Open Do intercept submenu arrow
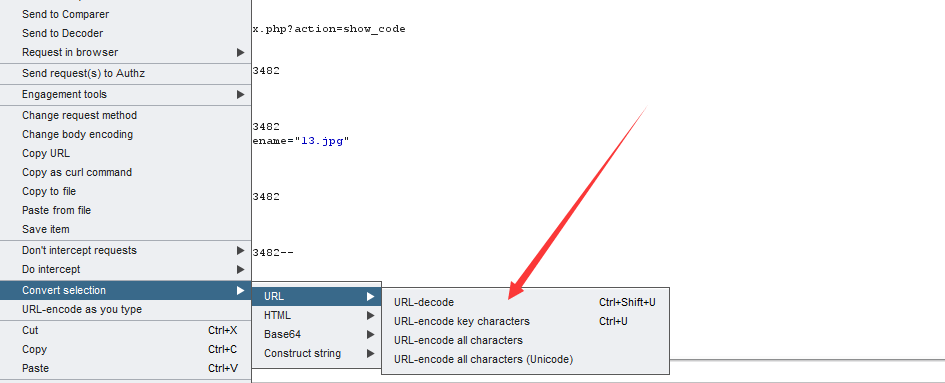The width and height of the screenshot is (945, 383). [x=240, y=270]
